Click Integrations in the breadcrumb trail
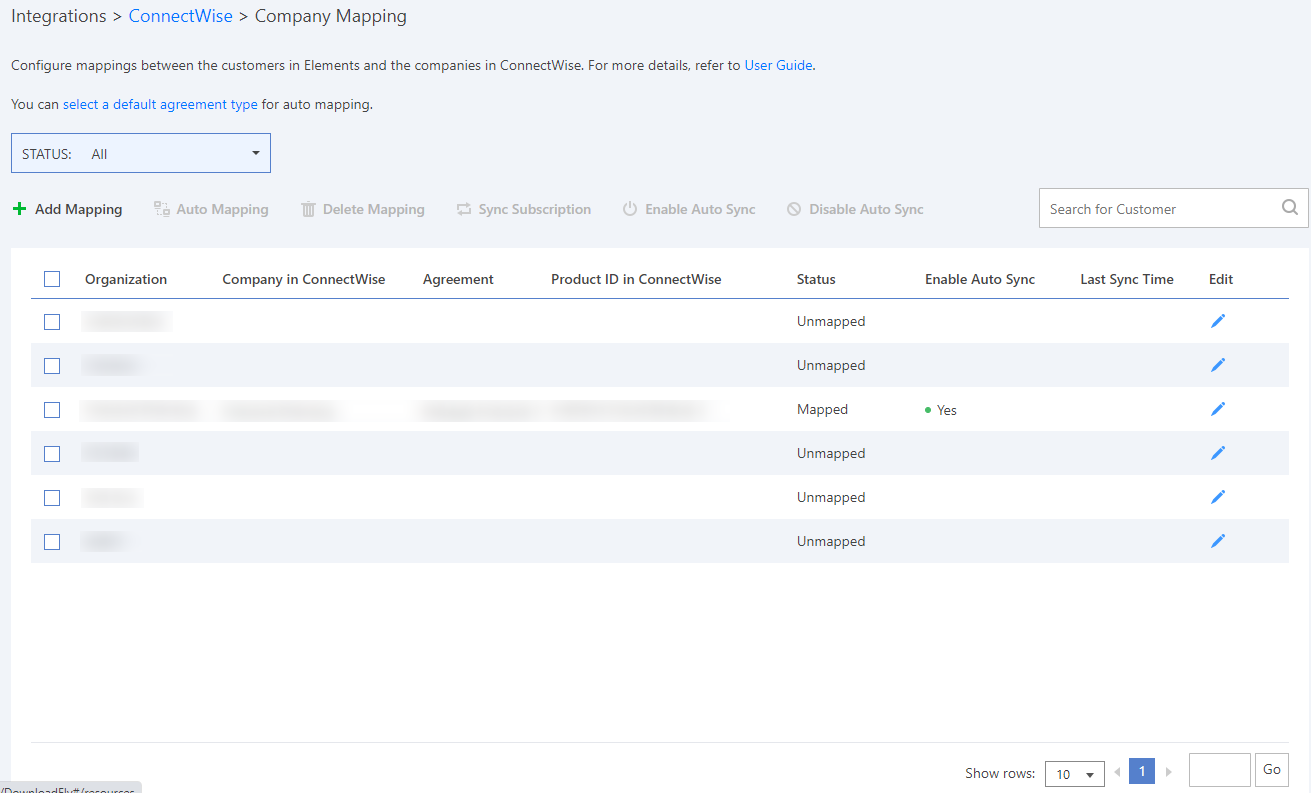The height and width of the screenshot is (793, 1311). tap(58, 16)
